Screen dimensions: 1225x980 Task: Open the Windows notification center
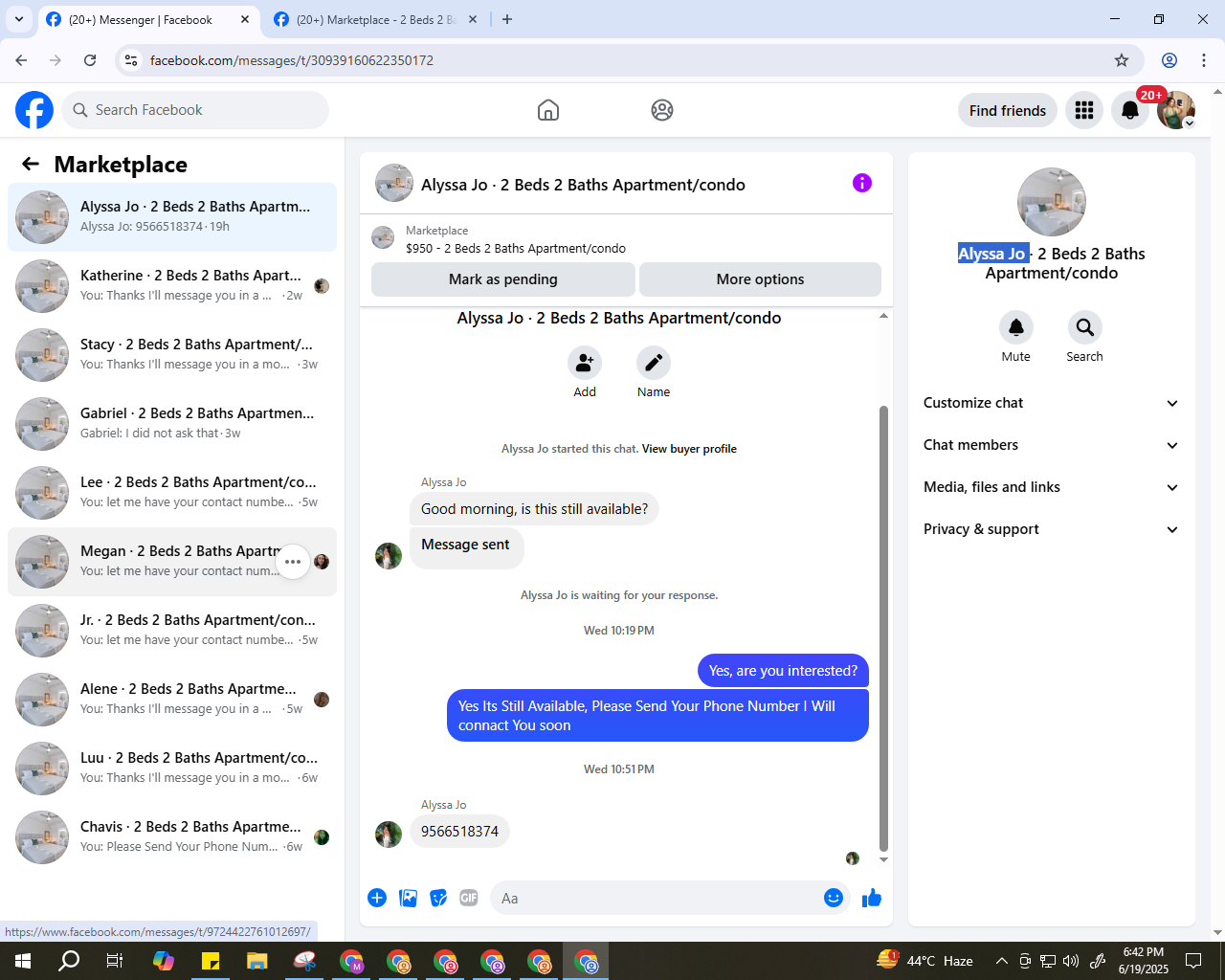[x=1193, y=961]
